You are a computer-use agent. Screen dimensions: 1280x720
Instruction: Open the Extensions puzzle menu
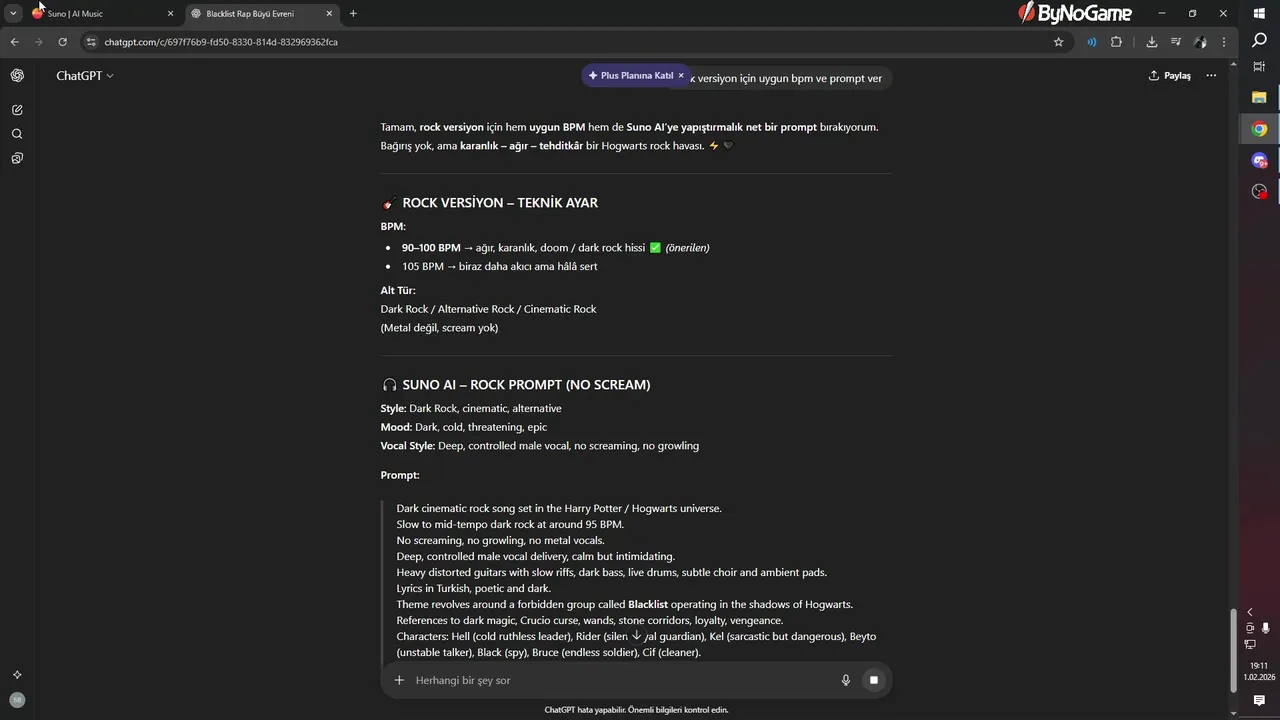[x=1116, y=42]
